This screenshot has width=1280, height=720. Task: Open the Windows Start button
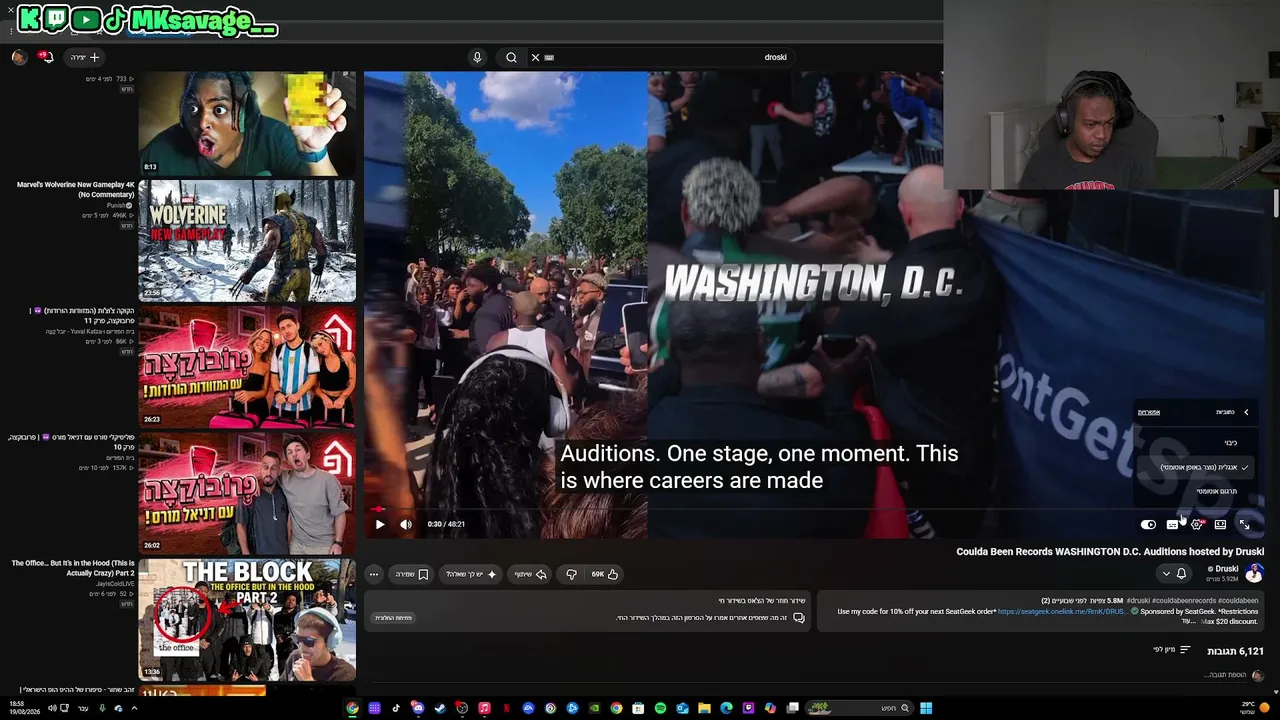[926, 708]
